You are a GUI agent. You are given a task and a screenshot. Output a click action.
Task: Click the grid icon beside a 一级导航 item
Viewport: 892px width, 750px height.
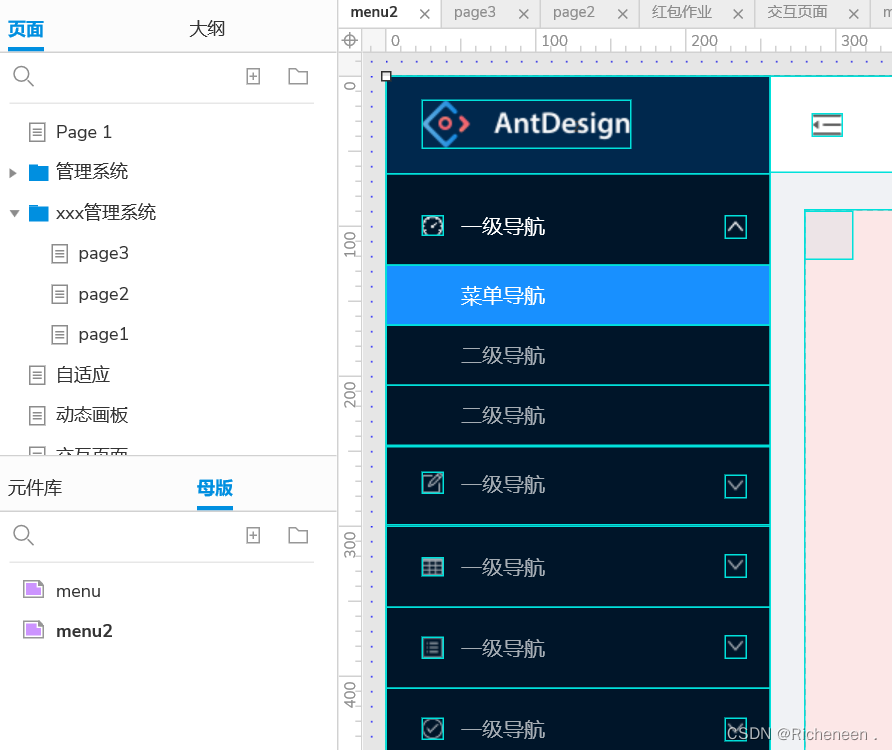click(x=432, y=566)
